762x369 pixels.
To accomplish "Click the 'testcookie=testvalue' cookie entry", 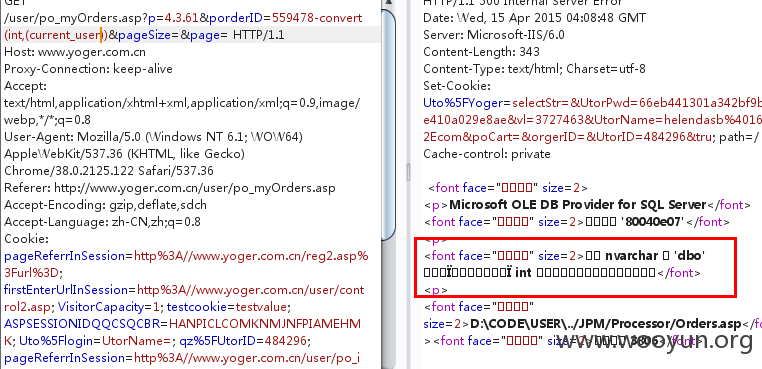I will [229, 307].
